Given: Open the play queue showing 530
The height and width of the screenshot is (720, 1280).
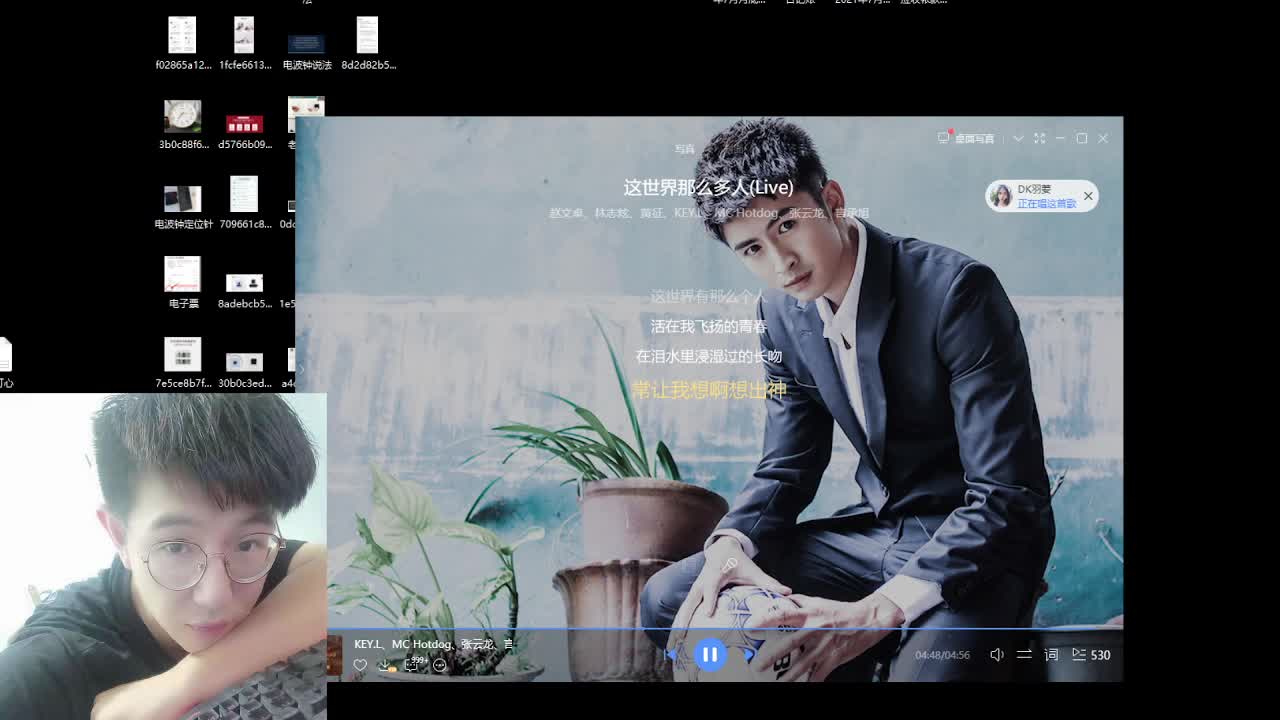Looking at the screenshot, I should [1091, 655].
